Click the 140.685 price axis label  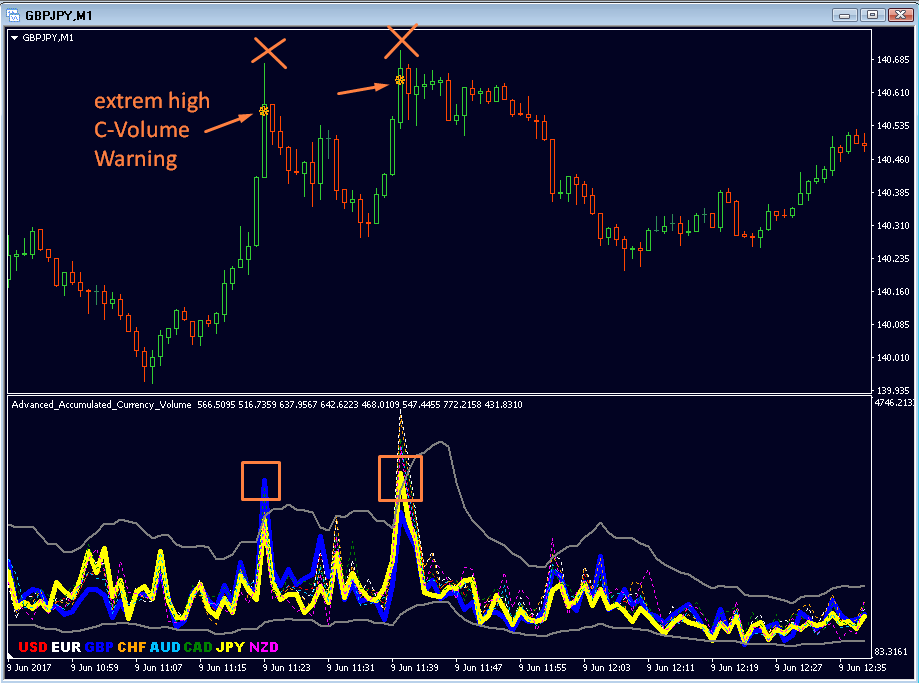893,60
